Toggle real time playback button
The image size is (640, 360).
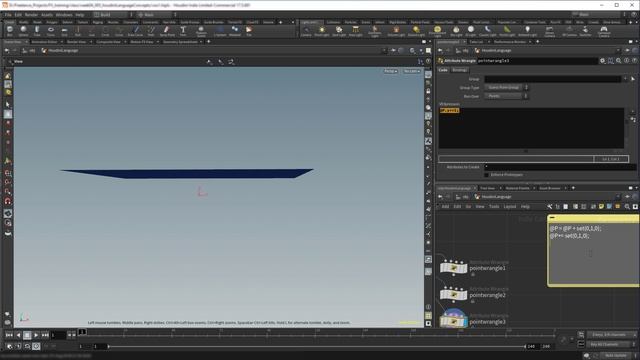[x=36, y=346]
